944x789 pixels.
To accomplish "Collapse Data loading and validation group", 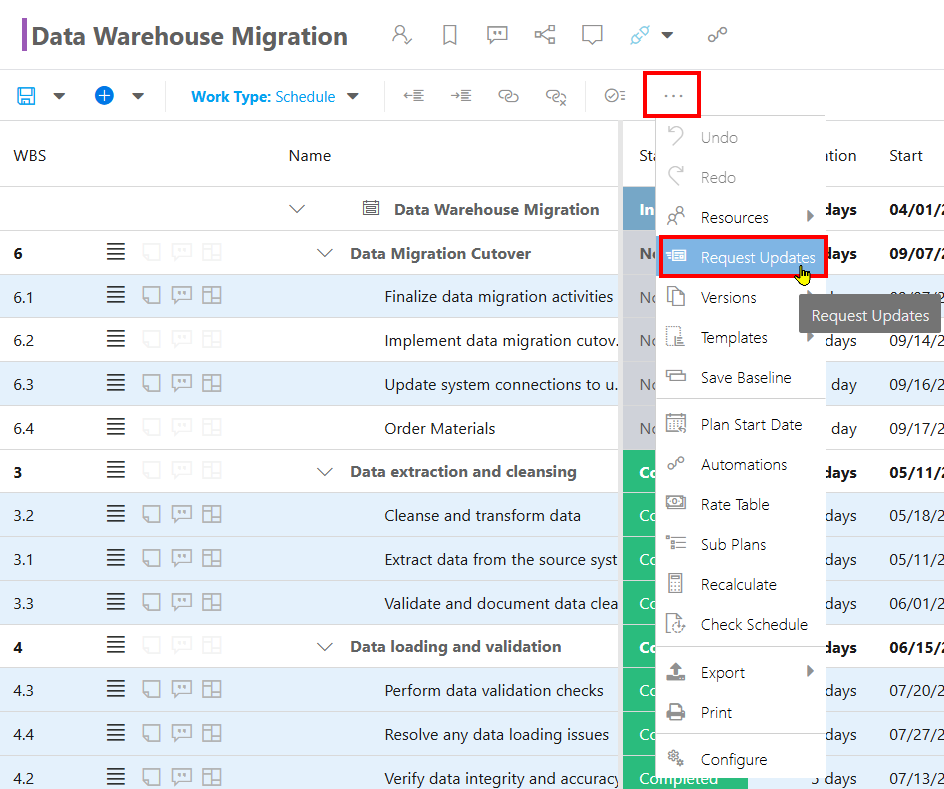I will (x=325, y=647).
